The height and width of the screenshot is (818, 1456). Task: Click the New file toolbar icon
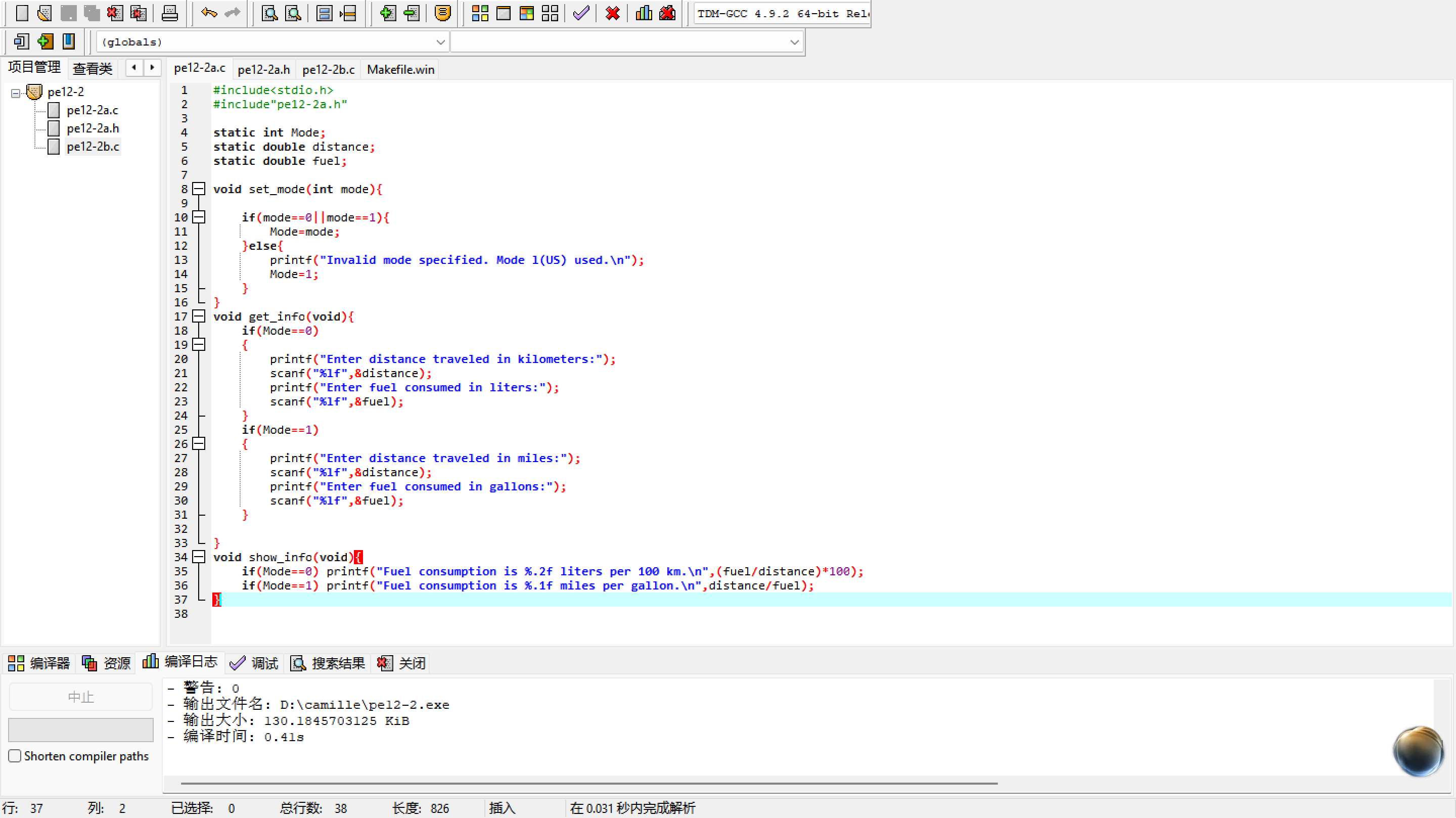tap(21, 13)
